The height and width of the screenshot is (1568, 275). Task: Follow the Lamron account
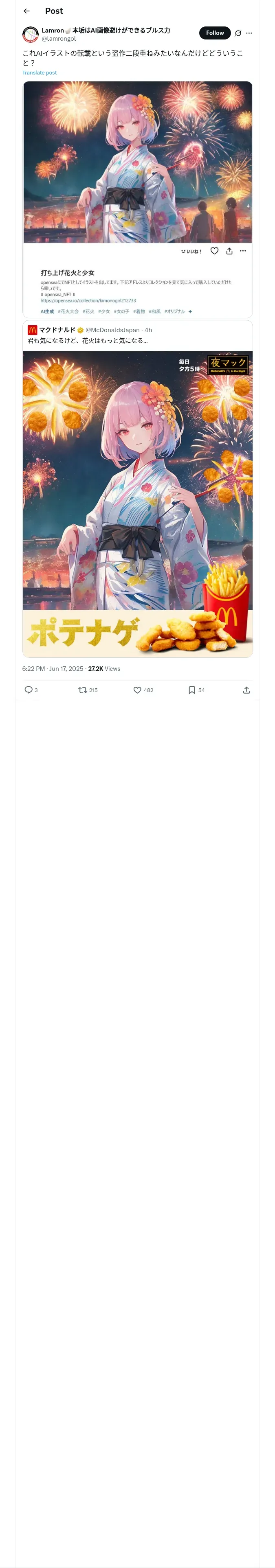click(x=215, y=33)
